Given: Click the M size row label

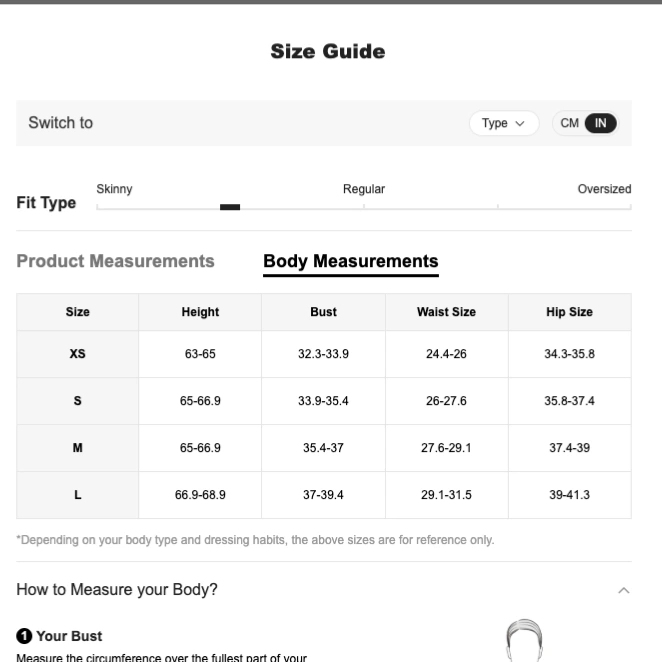Looking at the screenshot, I should [x=78, y=448].
